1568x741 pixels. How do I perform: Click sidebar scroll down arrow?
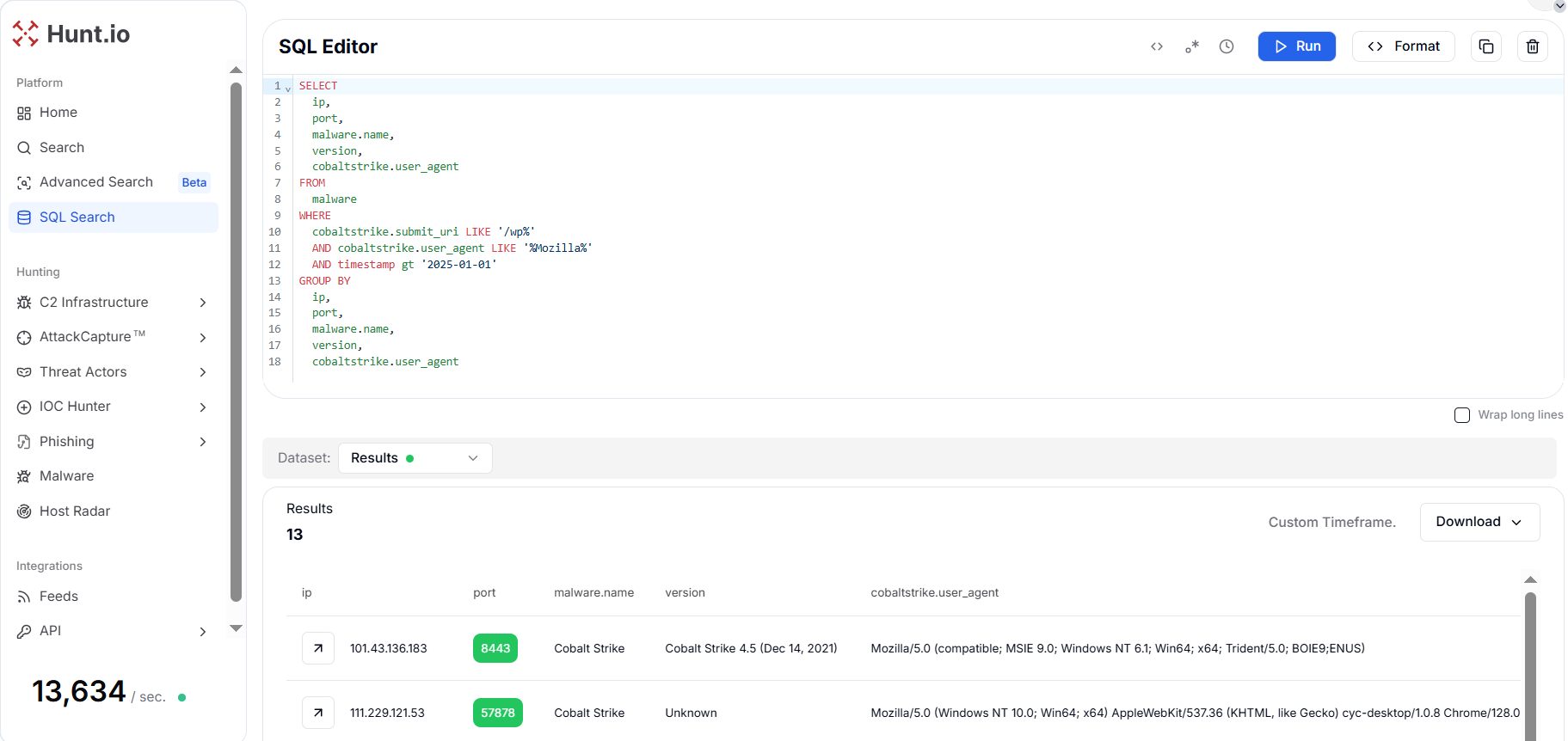pos(237,628)
